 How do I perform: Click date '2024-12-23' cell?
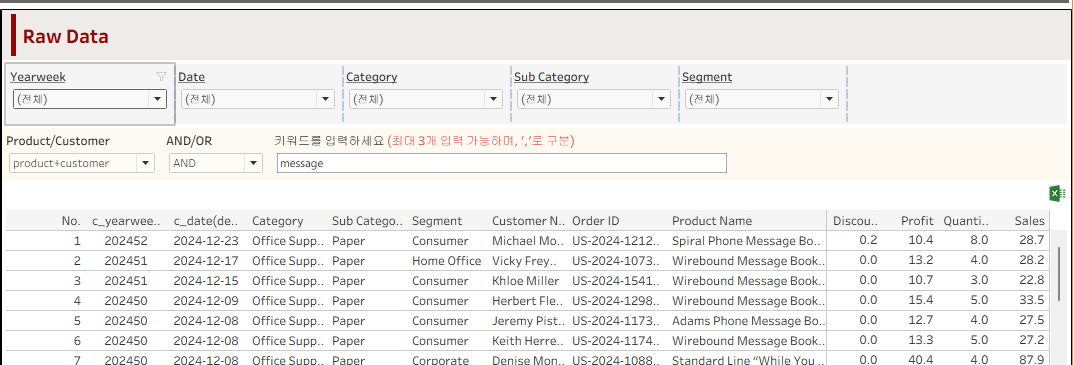(x=205, y=241)
